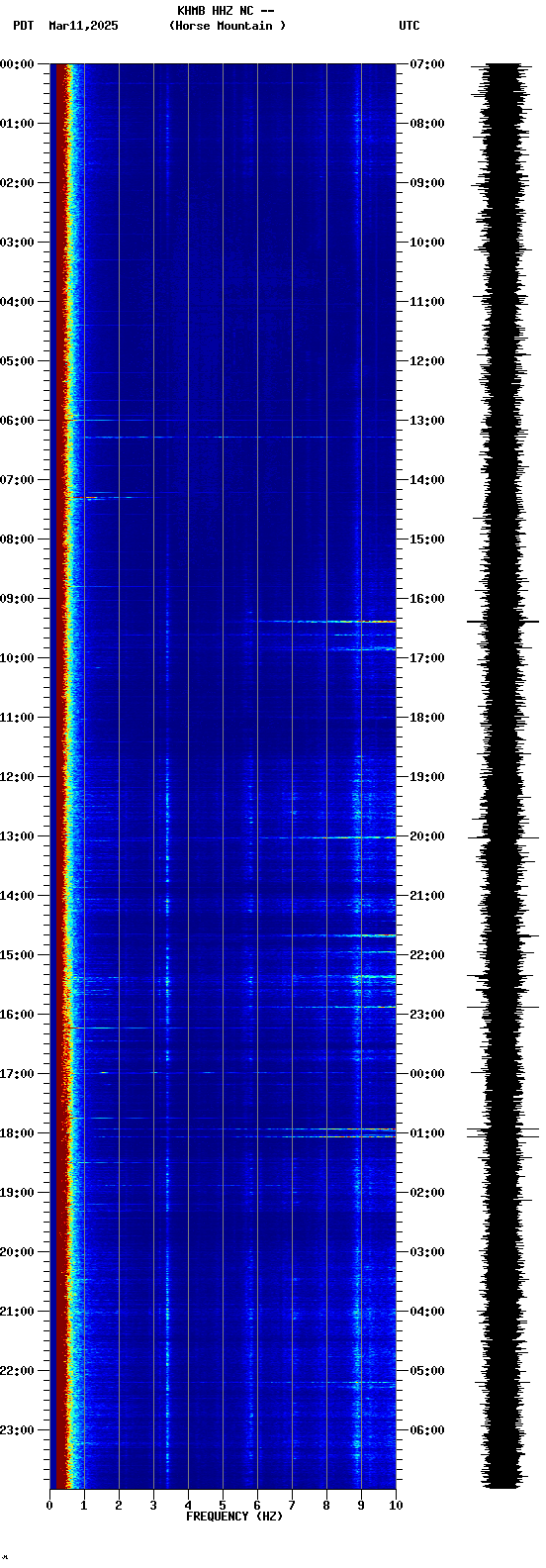Click frequency axis tick label 5

pos(223,1506)
